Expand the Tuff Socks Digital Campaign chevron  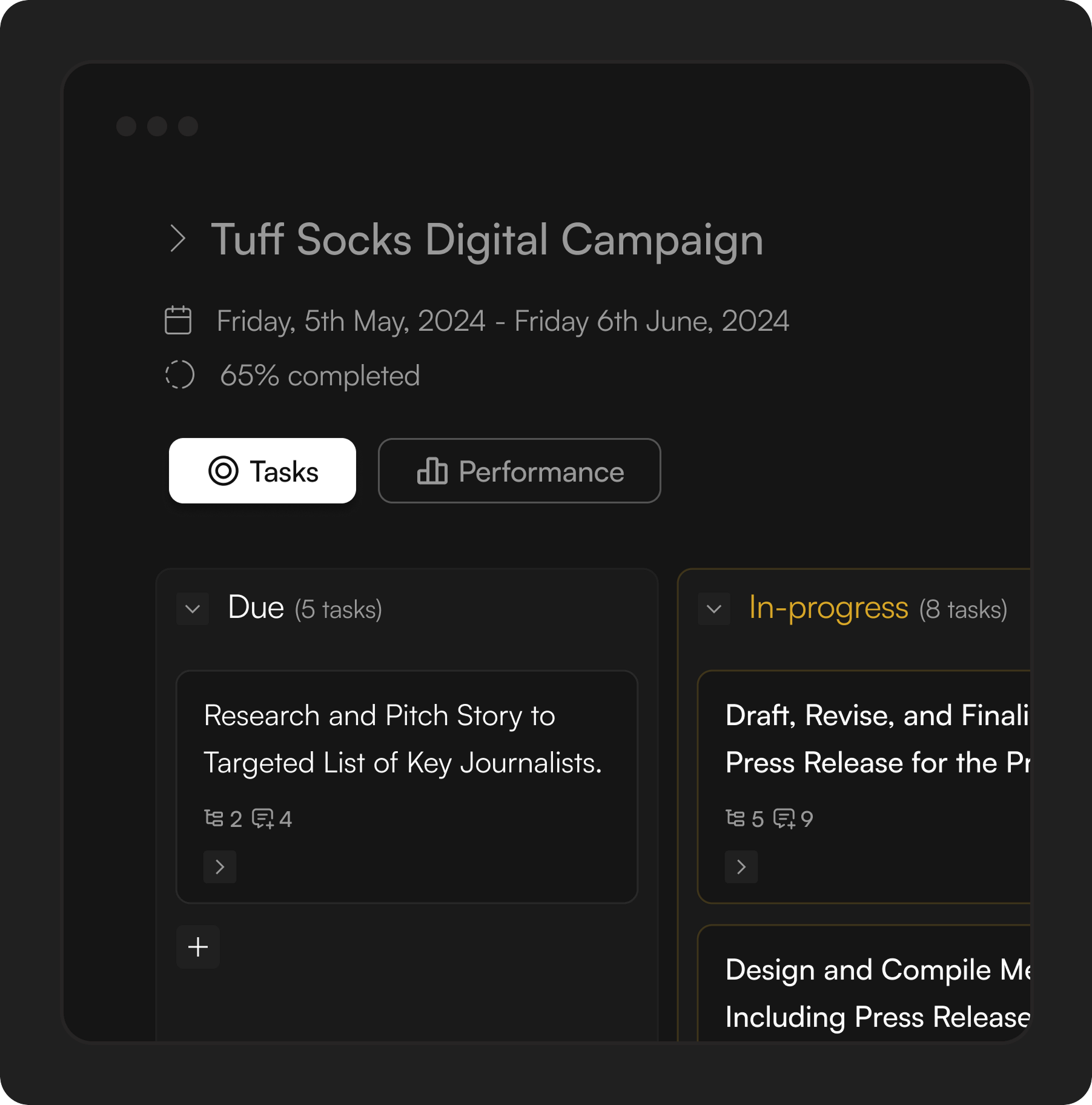pos(177,239)
